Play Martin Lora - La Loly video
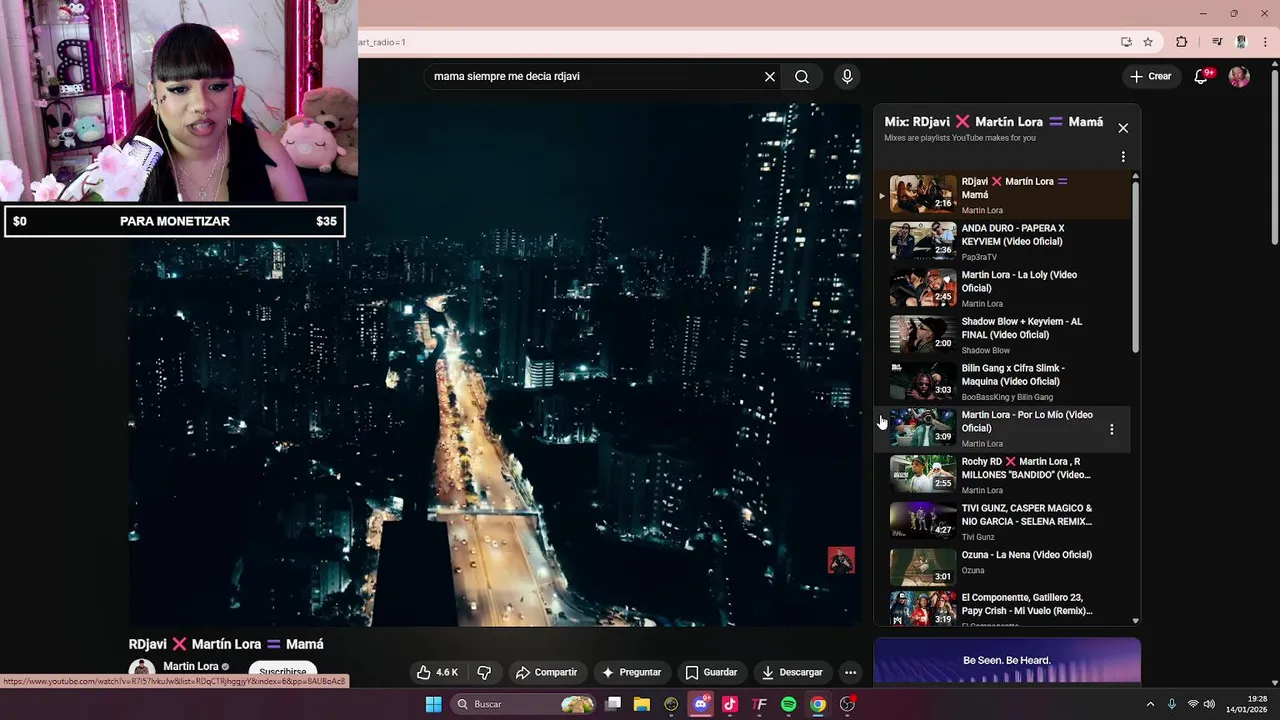Viewport: 1280px width, 720px height. (x=1005, y=288)
